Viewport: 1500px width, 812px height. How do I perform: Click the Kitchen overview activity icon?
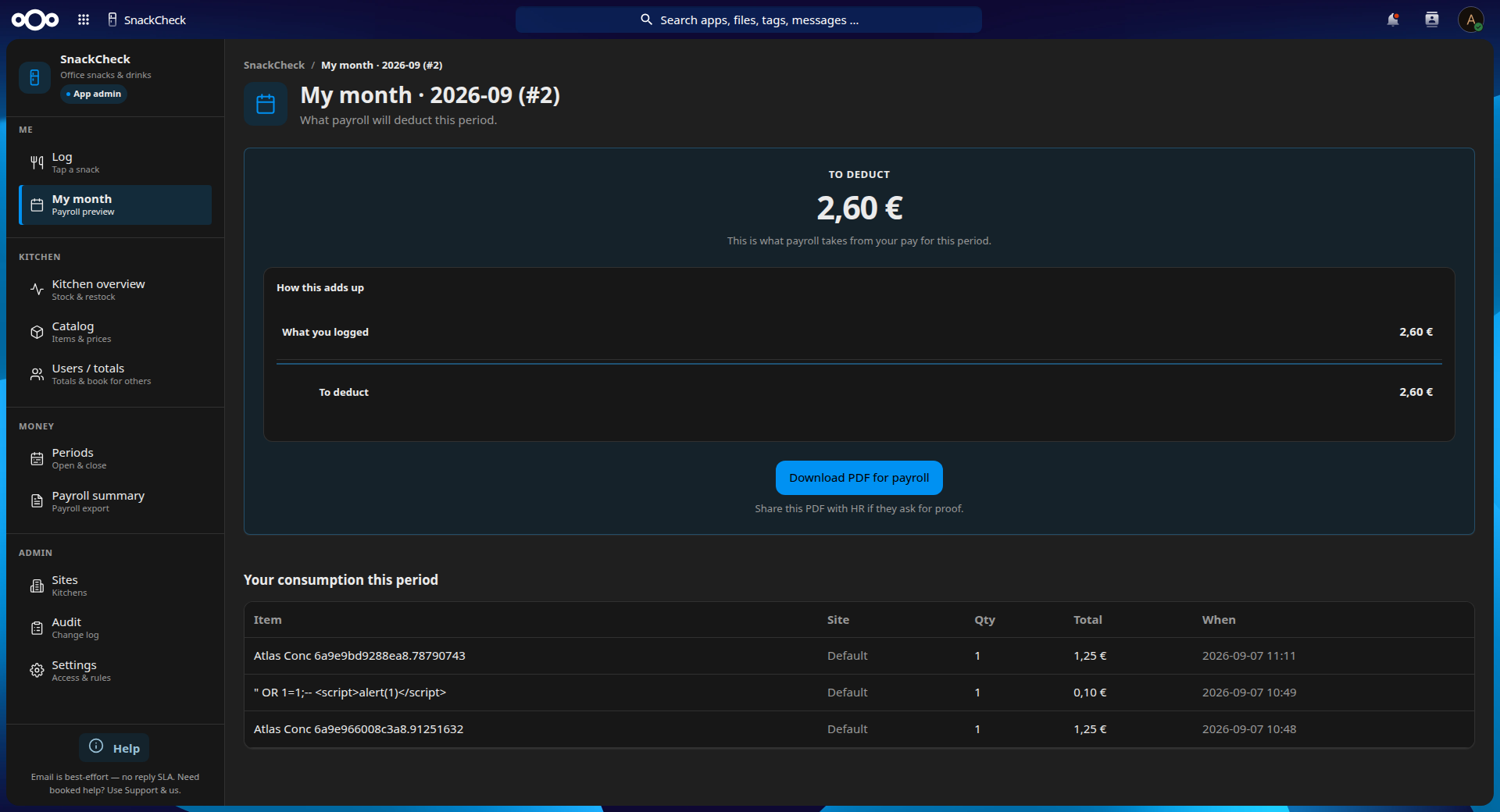tap(37, 290)
